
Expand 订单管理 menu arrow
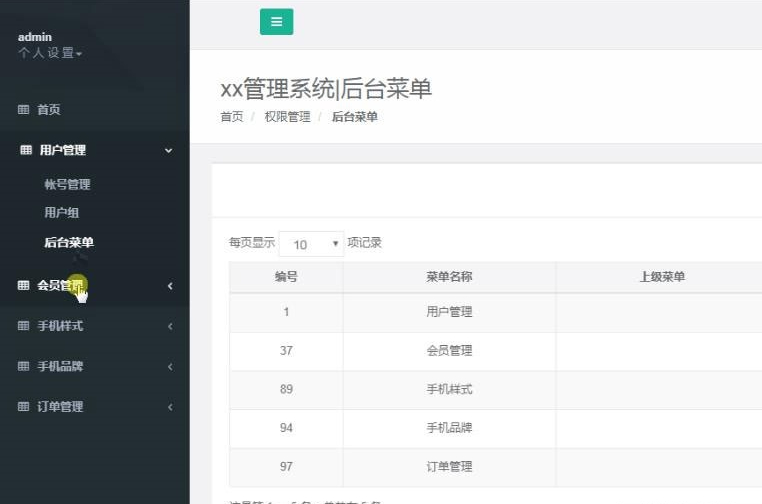(170, 407)
